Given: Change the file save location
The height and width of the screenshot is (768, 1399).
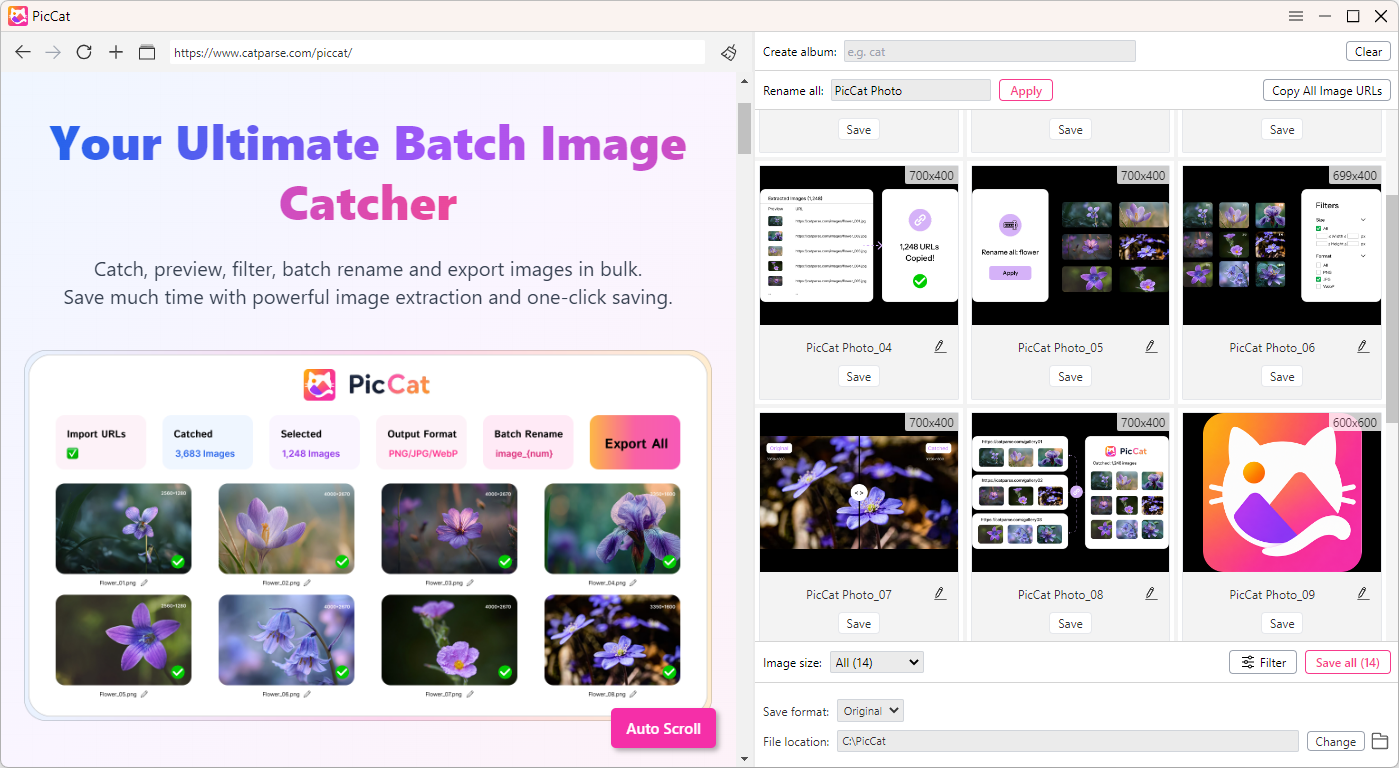Looking at the screenshot, I should (x=1335, y=741).
